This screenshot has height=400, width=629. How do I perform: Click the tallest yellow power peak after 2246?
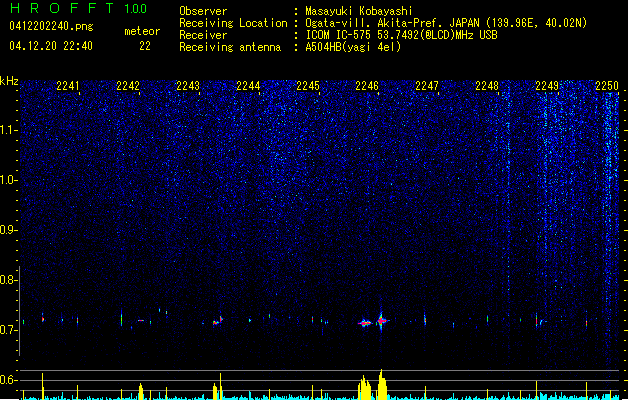(381, 384)
